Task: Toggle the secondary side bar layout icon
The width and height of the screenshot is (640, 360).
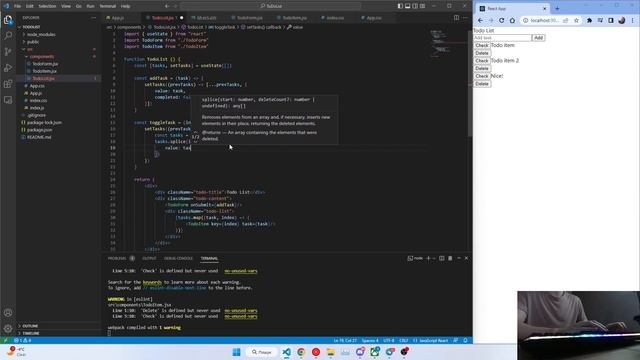Action: [415, 6]
